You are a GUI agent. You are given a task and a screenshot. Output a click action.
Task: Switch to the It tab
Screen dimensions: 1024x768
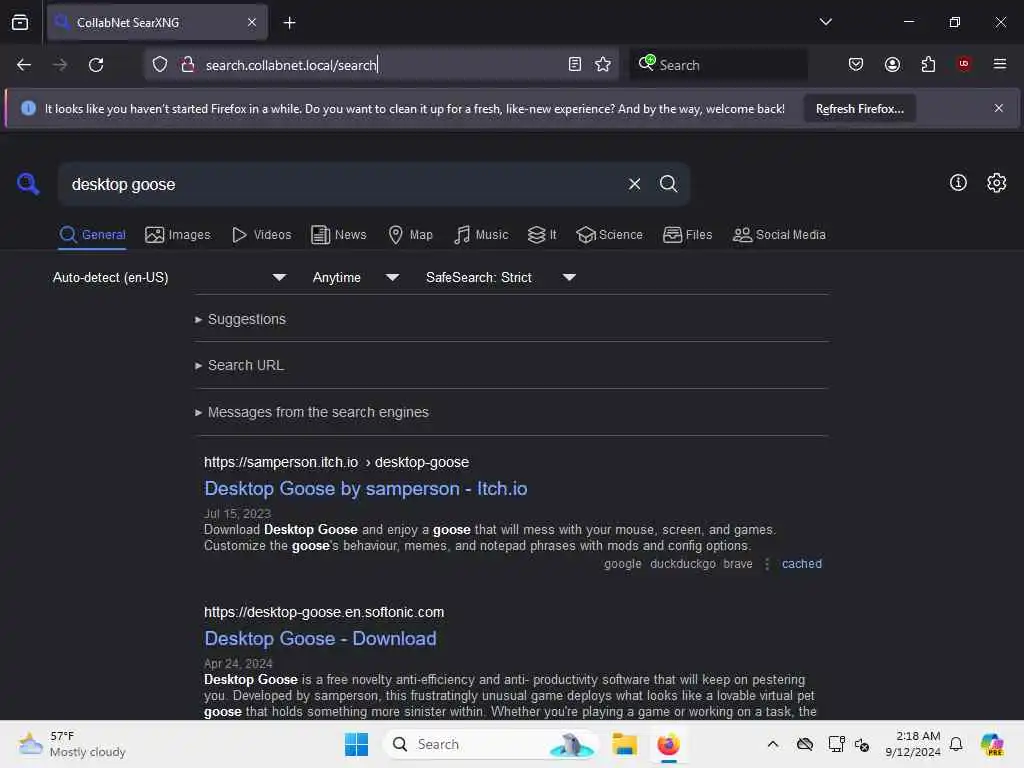[542, 234]
